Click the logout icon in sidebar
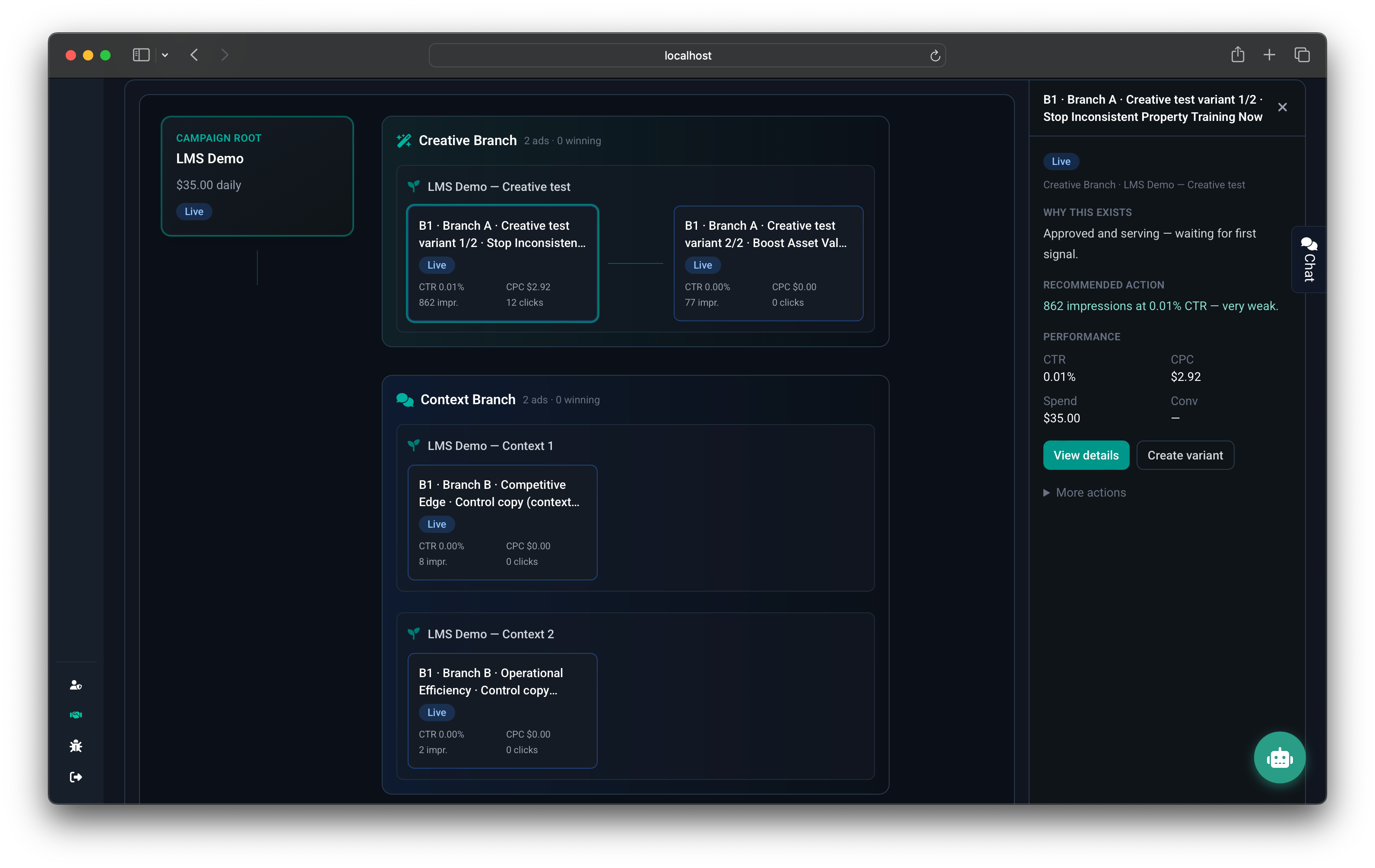 pos(76,776)
